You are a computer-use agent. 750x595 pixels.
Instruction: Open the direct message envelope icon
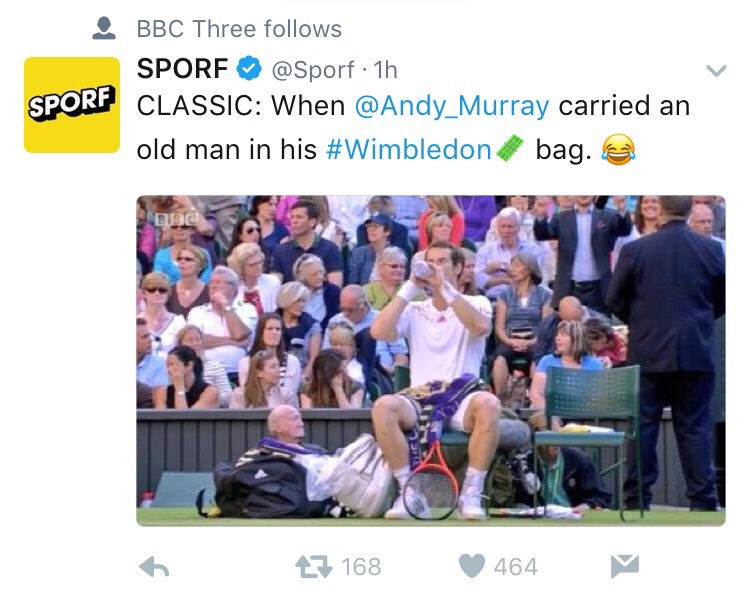pos(625,566)
